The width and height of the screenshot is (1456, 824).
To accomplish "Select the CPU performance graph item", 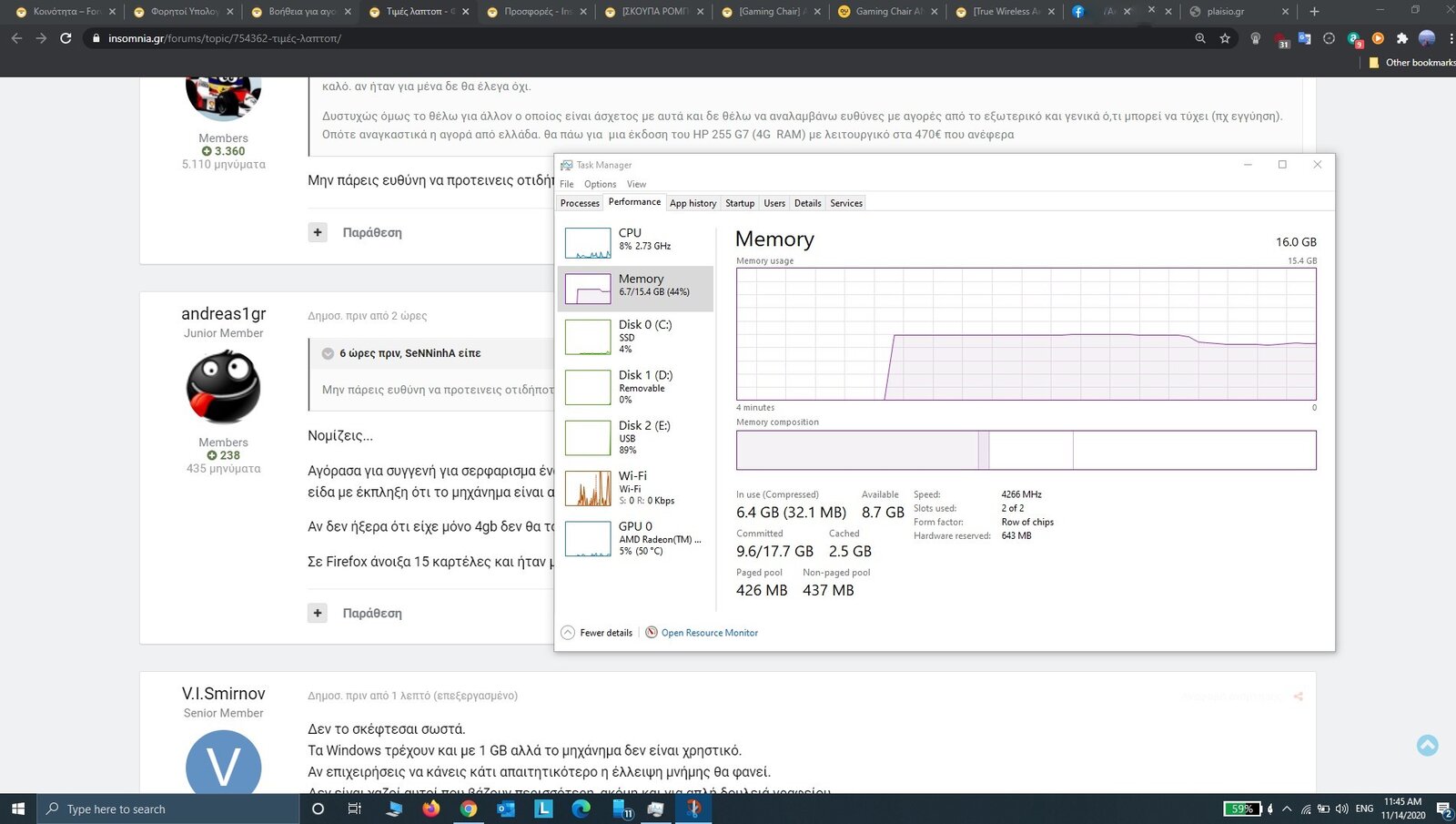I will pos(634,242).
